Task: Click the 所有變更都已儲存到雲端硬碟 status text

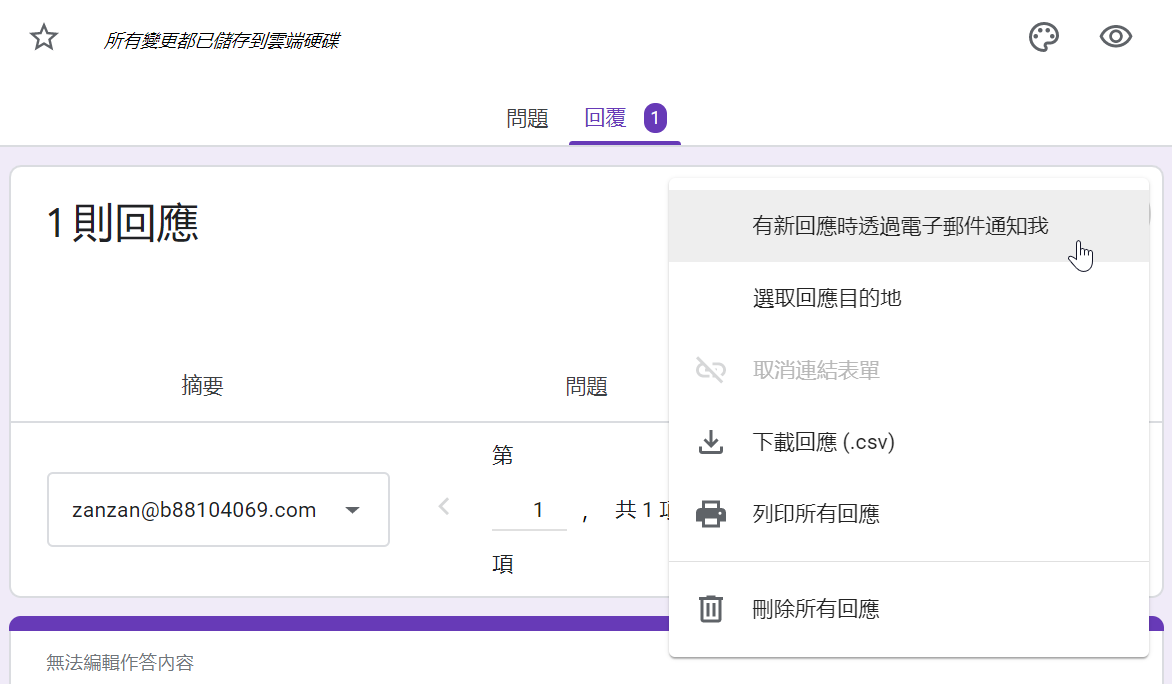Action: coord(221,40)
